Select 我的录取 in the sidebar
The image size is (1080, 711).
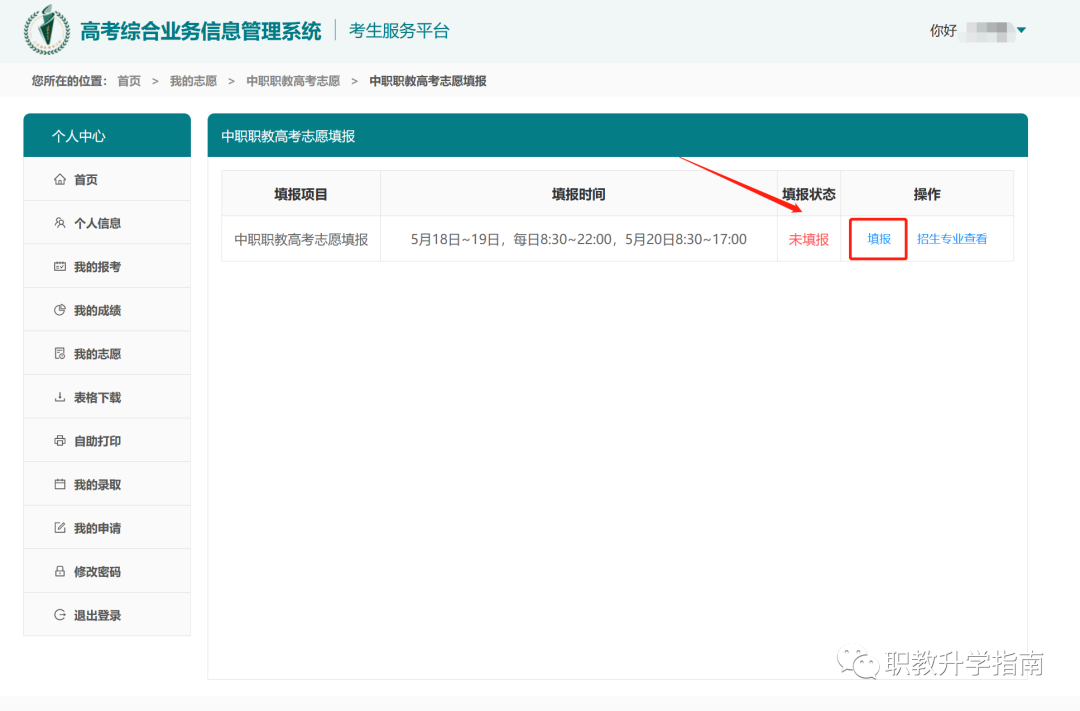tap(107, 484)
